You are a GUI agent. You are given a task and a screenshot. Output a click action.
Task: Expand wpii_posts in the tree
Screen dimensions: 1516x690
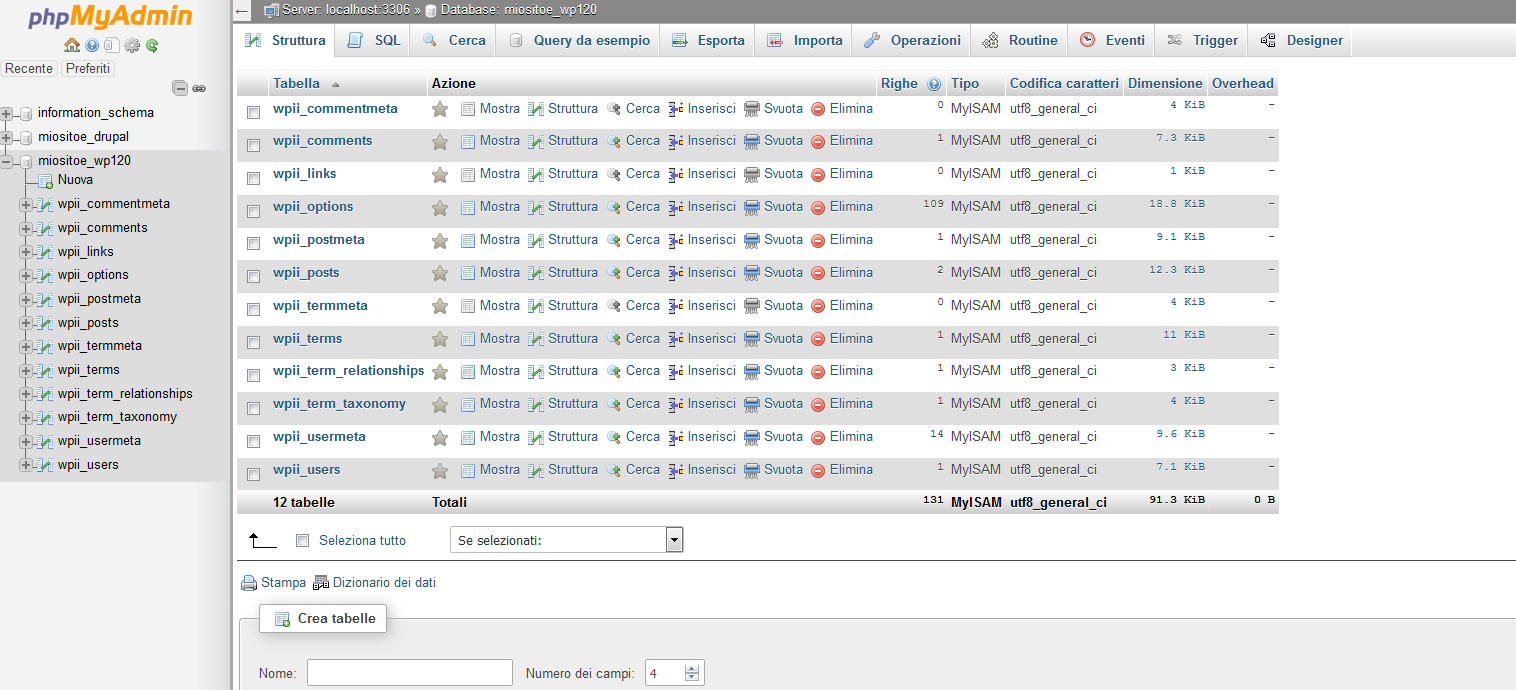pos(26,323)
